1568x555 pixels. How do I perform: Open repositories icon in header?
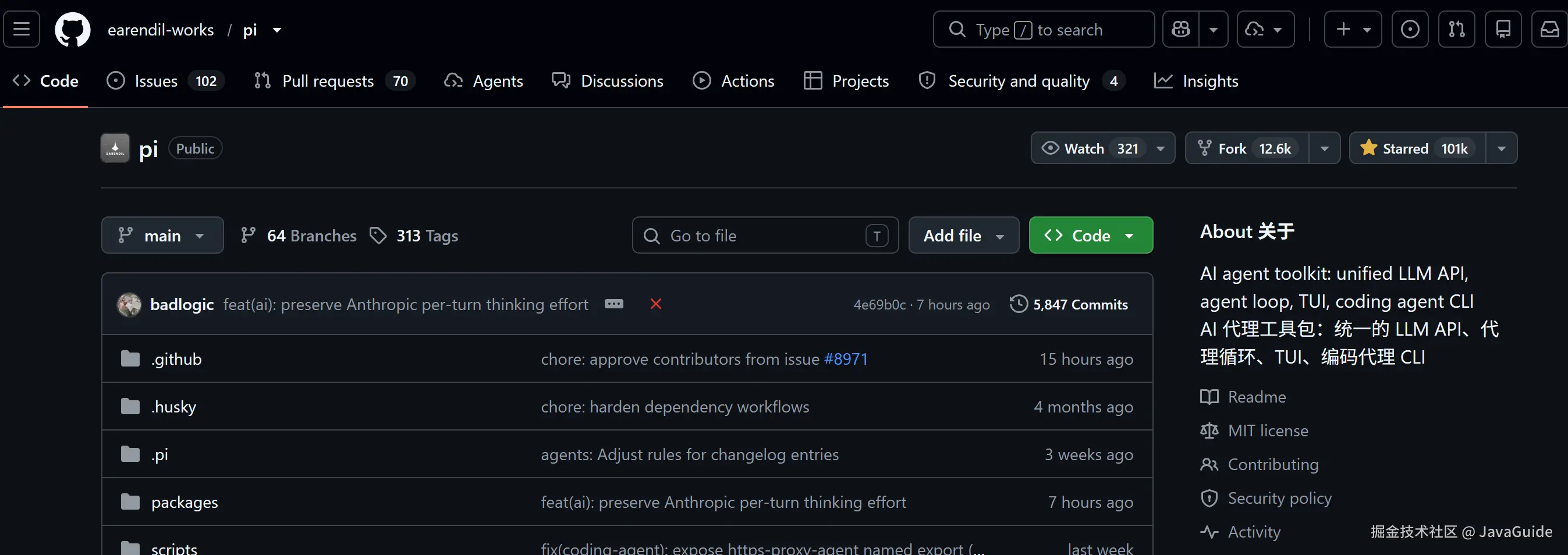tap(1503, 29)
